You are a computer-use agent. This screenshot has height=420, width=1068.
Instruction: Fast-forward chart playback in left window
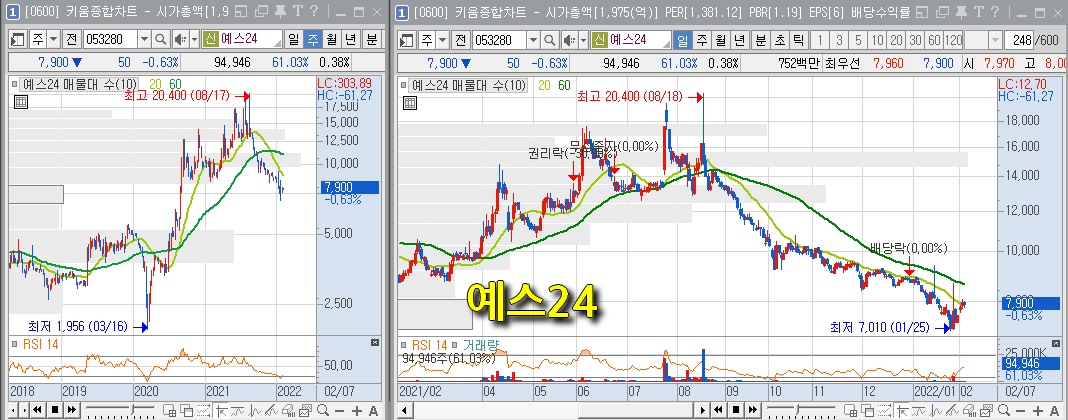[x=72, y=410]
